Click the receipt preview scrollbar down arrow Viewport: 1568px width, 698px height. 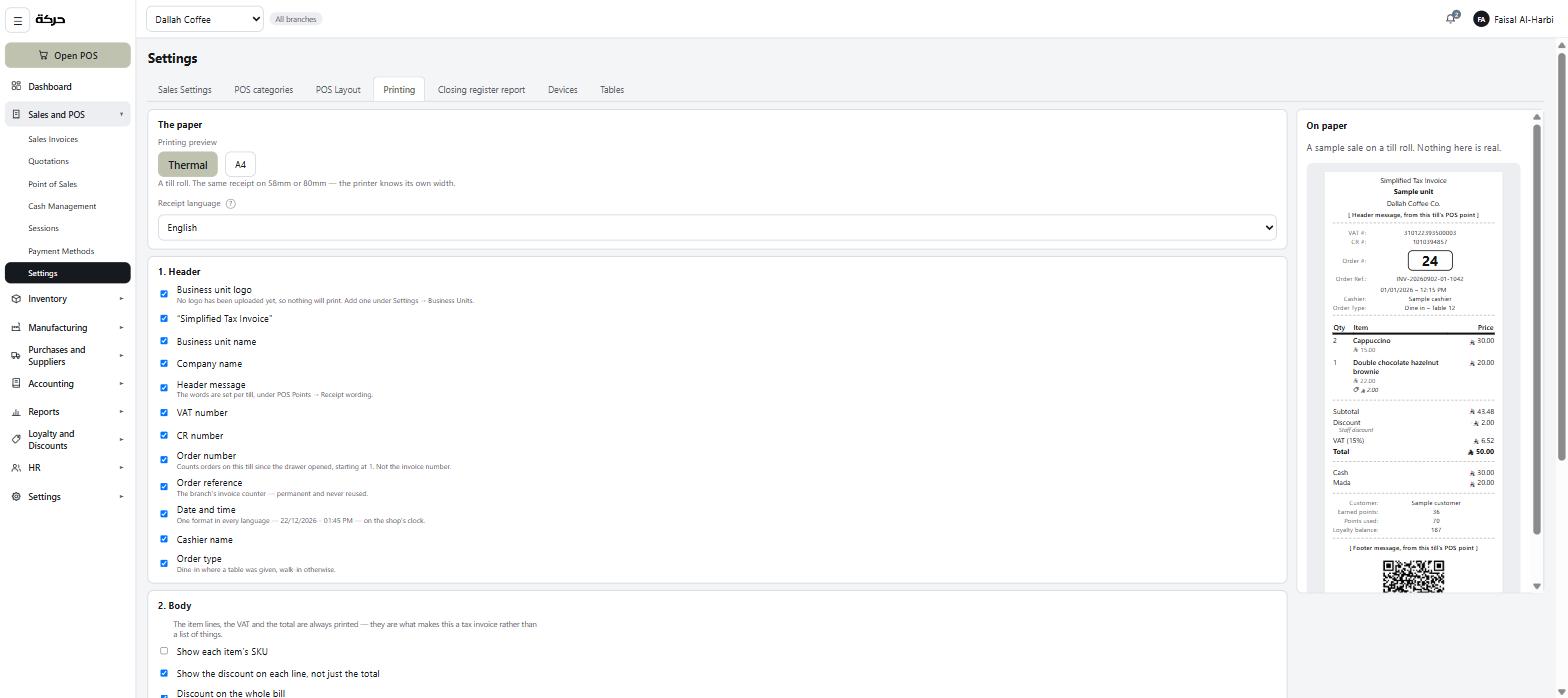click(1537, 586)
